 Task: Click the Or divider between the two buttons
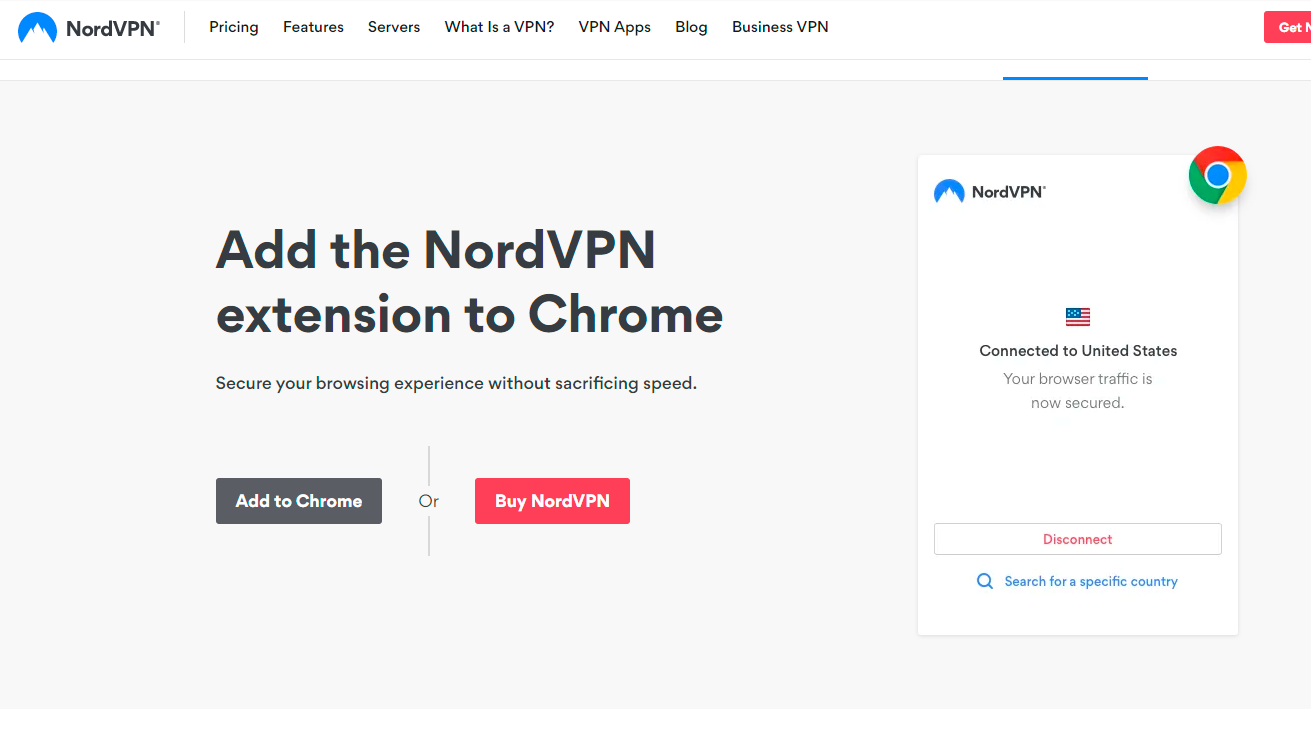click(428, 501)
